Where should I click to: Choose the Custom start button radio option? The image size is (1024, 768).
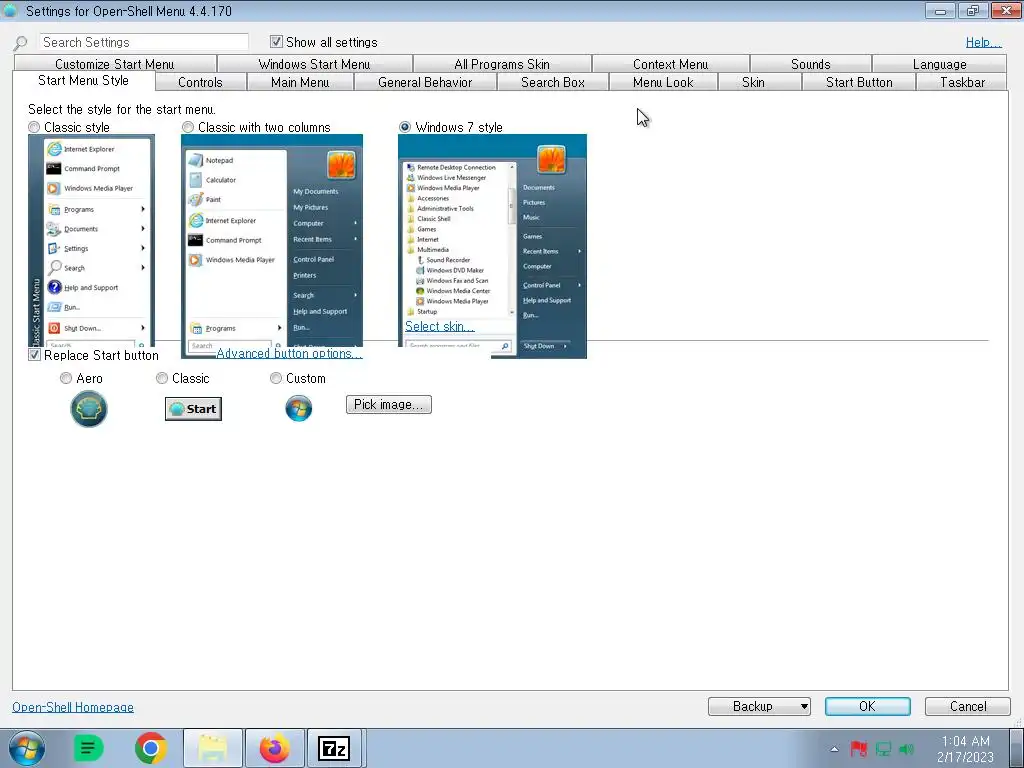pyautogui.click(x=276, y=378)
